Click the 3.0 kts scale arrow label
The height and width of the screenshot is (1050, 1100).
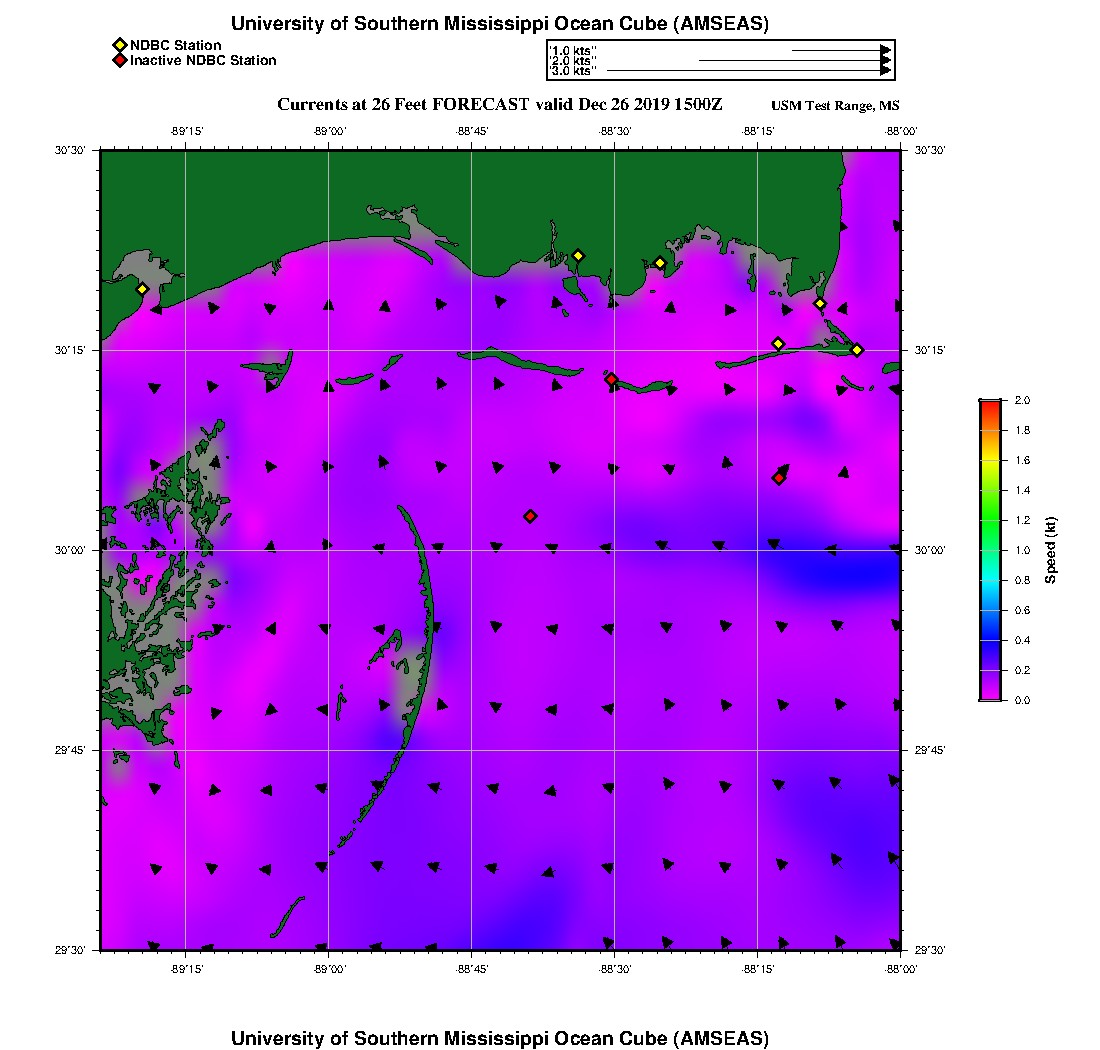(x=574, y=71)
